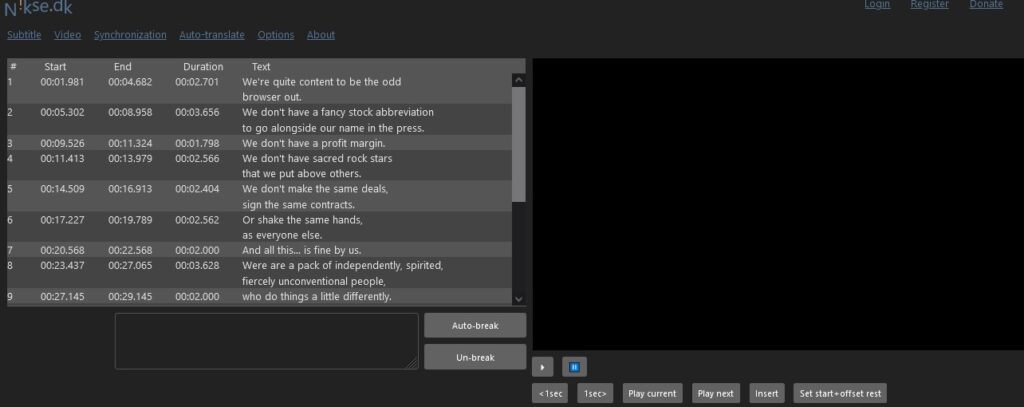Click end time 00:16.913
Viewport: 1024px width, 407px height.
pyautogui.click(x=130, y=189)
